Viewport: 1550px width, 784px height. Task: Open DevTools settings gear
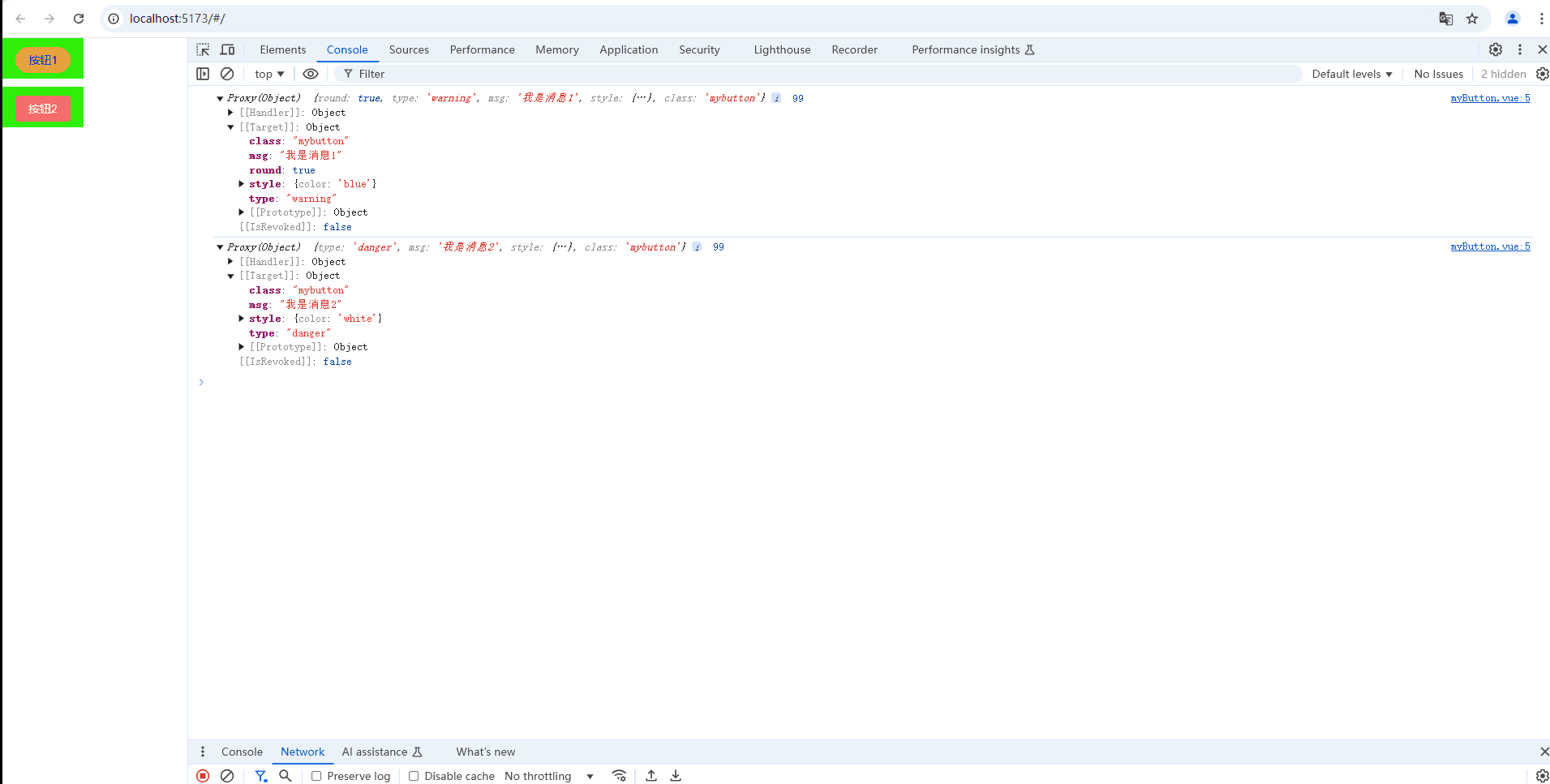pyautogui.click(x=1496, y=49)
